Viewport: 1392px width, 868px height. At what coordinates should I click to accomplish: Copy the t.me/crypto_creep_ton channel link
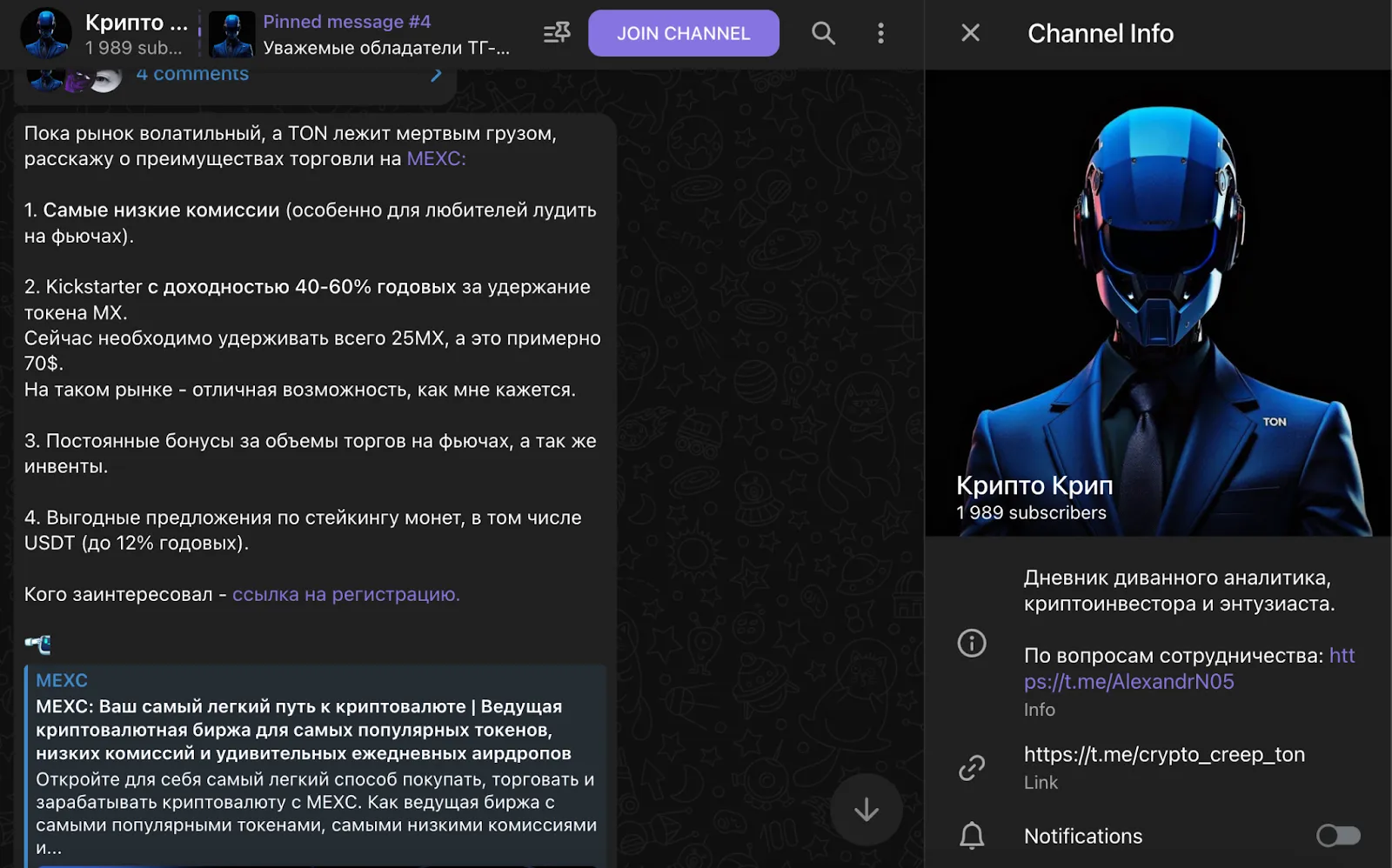(x=1164, y=754)
